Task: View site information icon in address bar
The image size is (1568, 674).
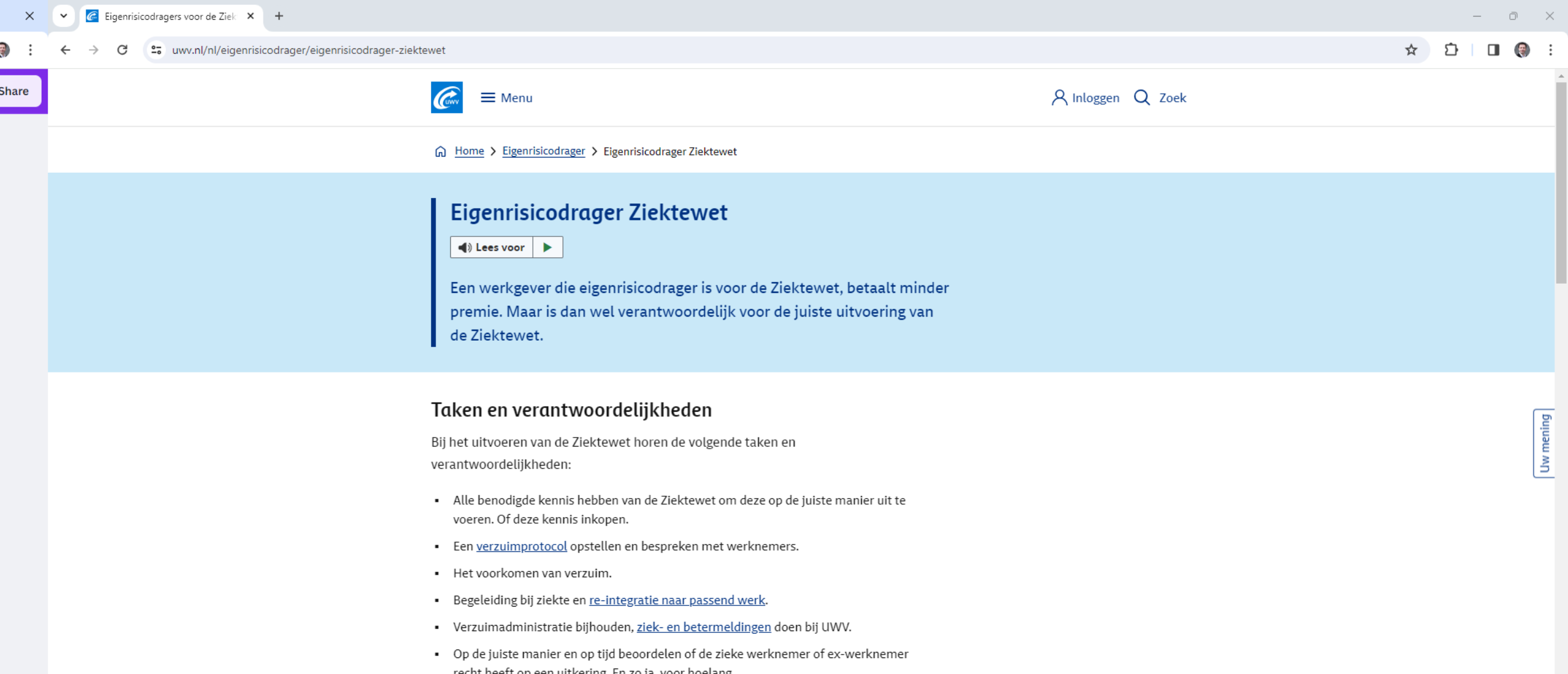Action: click(157, 50)
